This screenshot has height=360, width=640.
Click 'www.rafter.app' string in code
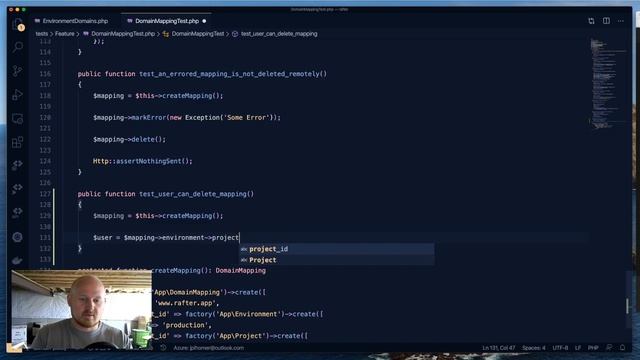pyautogui.click(x=187, y=303)
